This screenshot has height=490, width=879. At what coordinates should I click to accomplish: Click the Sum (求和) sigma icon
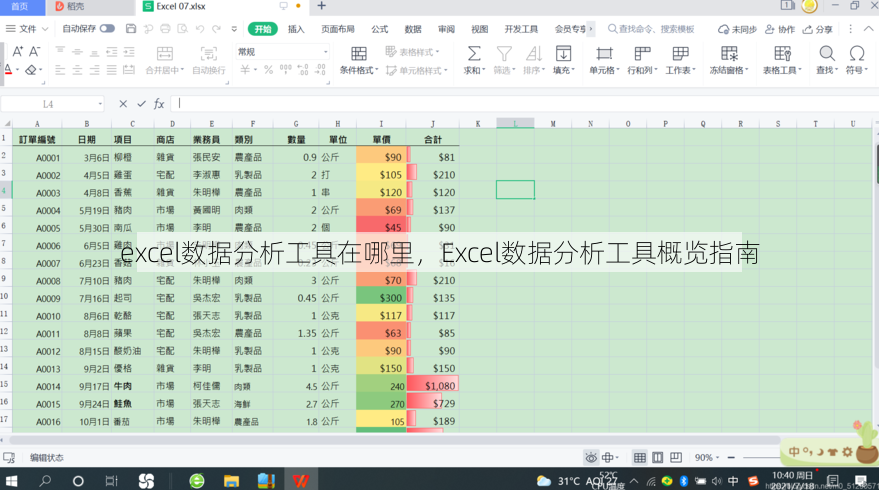474,53
